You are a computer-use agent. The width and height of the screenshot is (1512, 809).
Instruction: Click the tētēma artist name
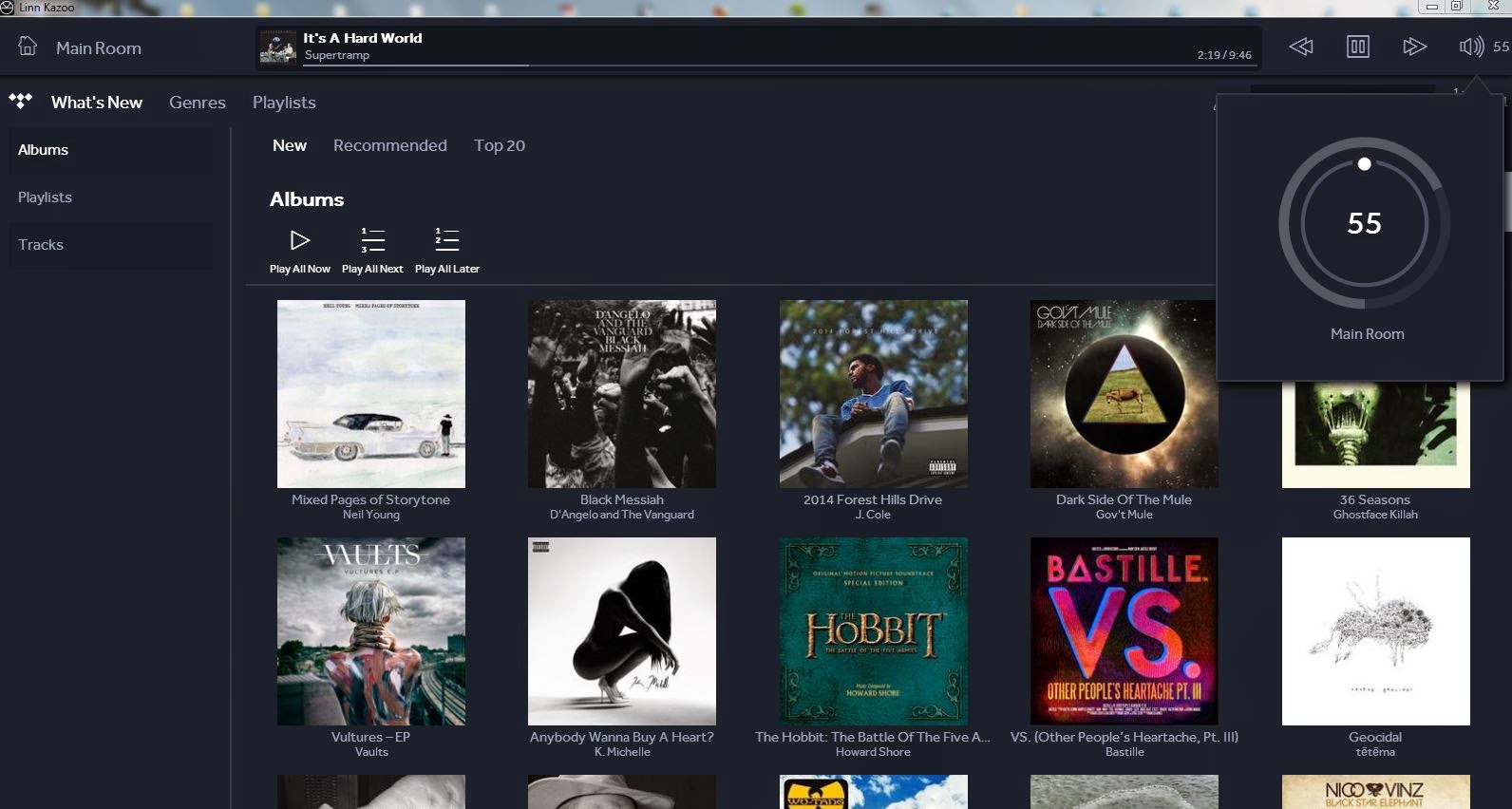coord(1375,752)
